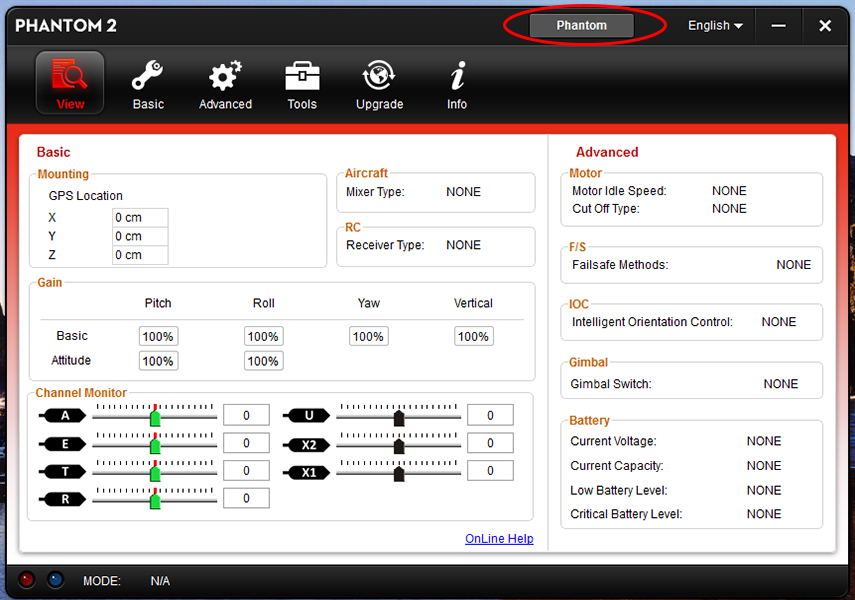Open the Advanced gears icon tab
This screenshot has width=855, height=600.
point(225,85)
